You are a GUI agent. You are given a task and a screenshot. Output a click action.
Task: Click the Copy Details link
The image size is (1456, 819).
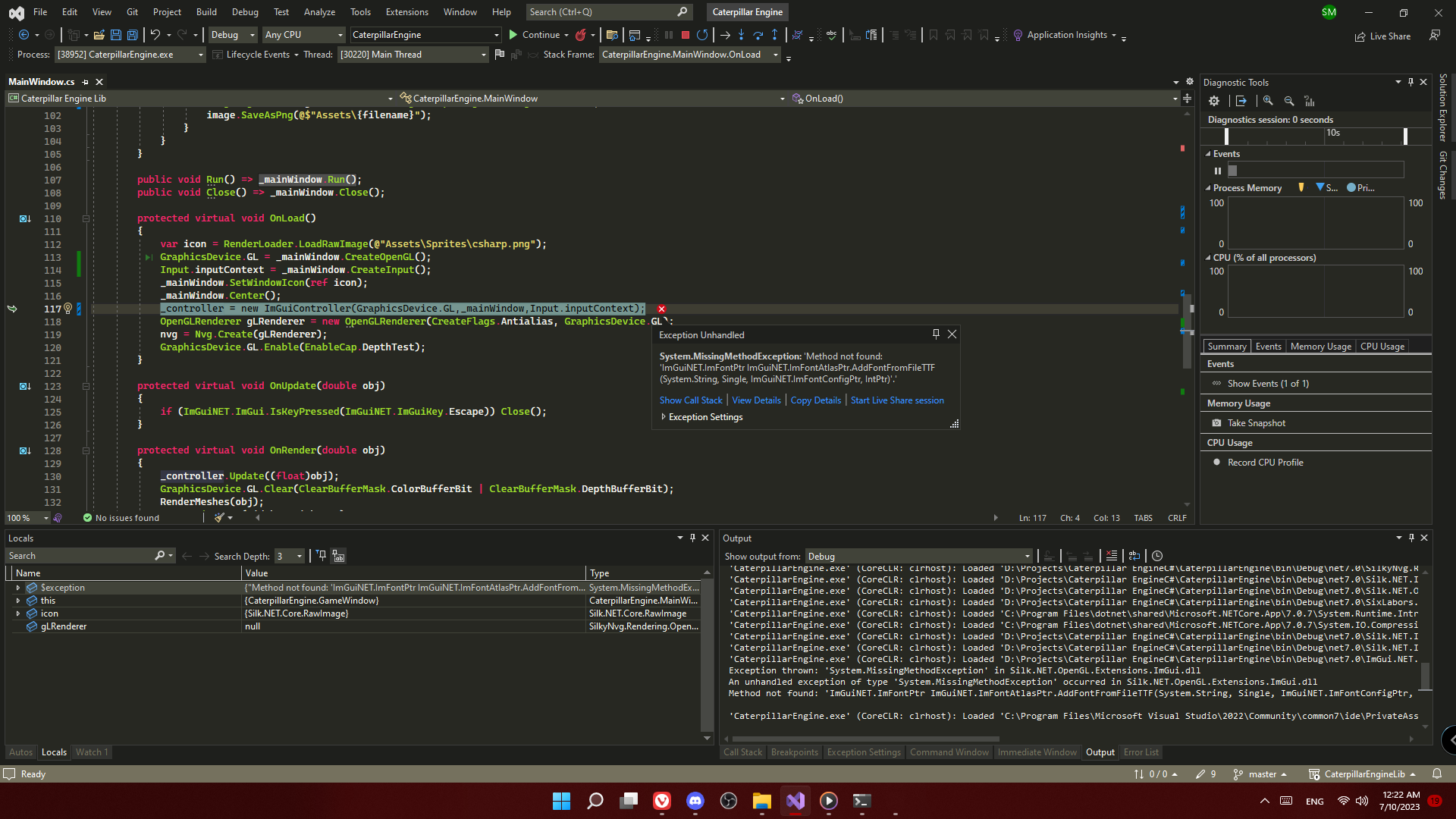[815, 400]
